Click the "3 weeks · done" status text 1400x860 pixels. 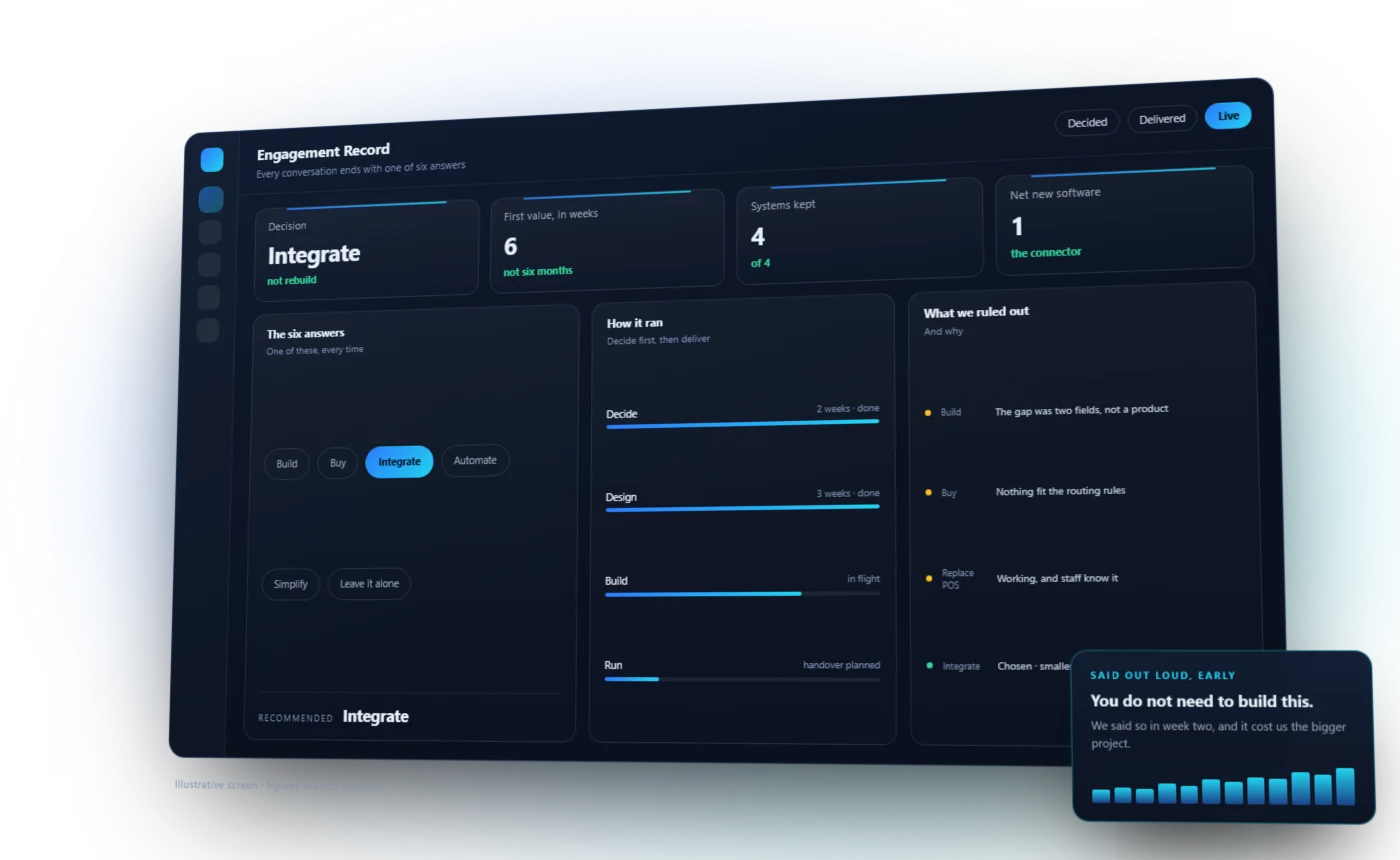[x=848, y=493]
